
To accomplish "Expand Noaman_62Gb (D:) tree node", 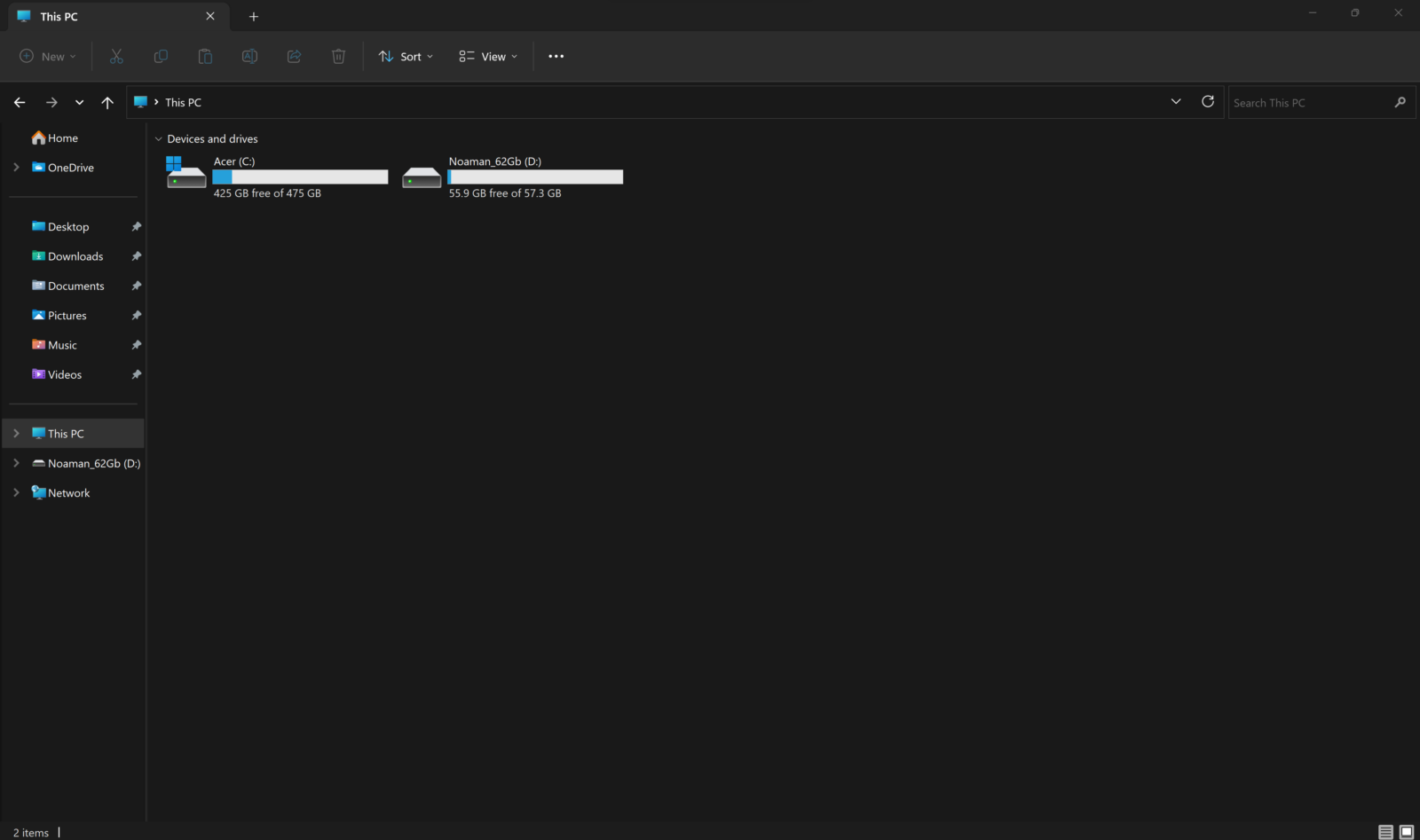I will 16,463.
